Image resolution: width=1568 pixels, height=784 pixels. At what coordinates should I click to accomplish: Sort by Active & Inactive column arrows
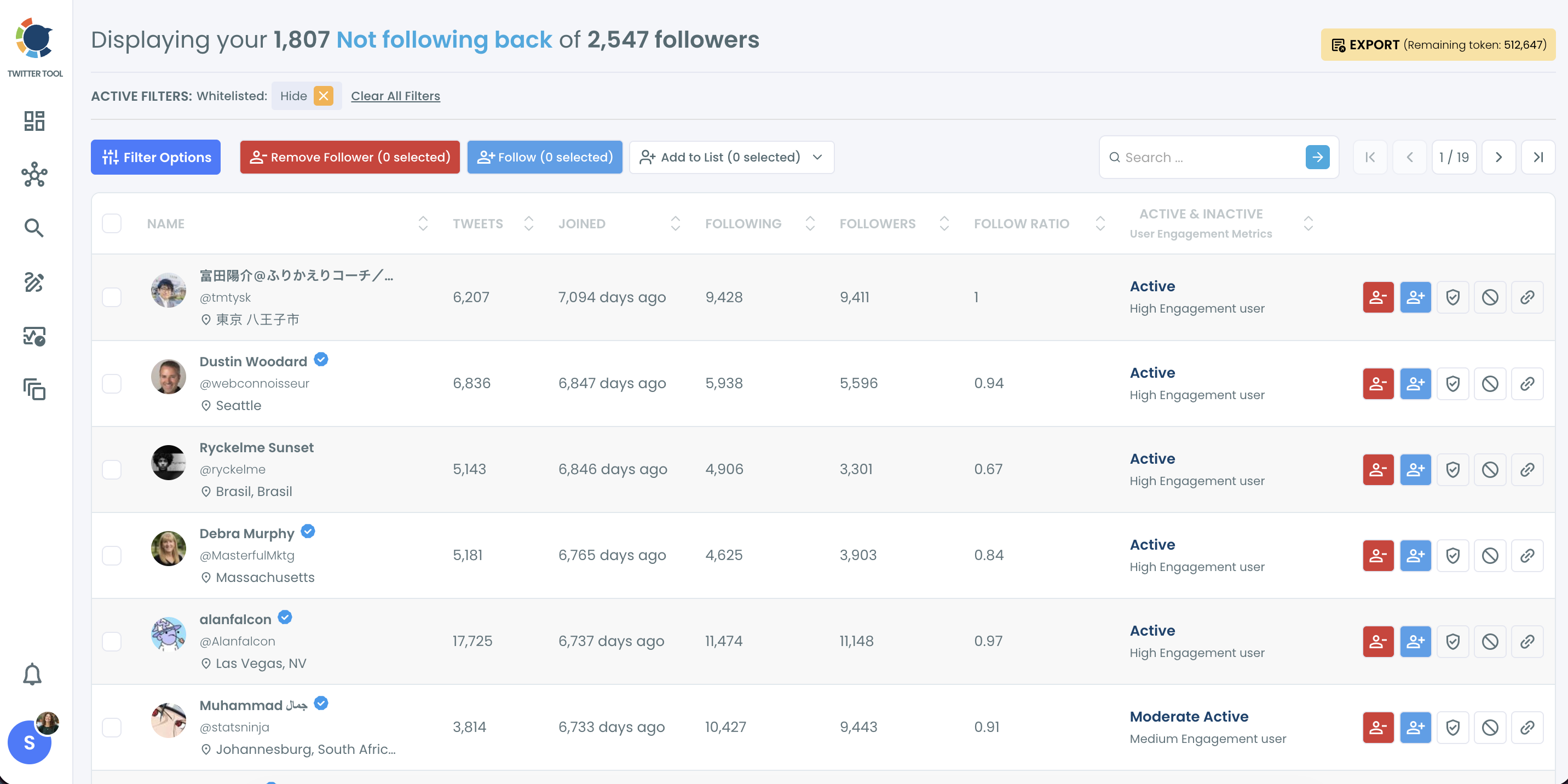tap(1308, 223)
